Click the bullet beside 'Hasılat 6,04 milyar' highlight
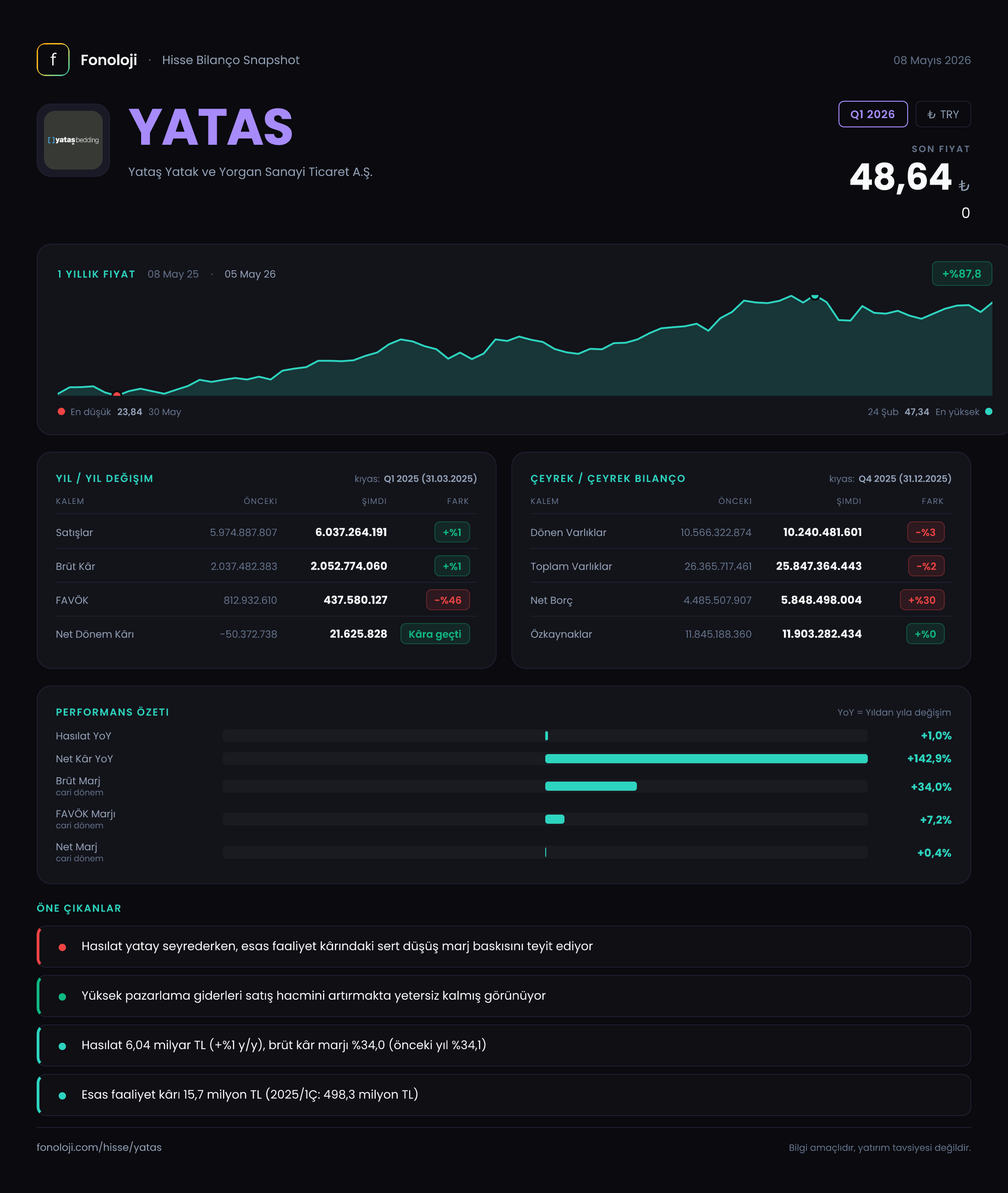 [62, 1046]
